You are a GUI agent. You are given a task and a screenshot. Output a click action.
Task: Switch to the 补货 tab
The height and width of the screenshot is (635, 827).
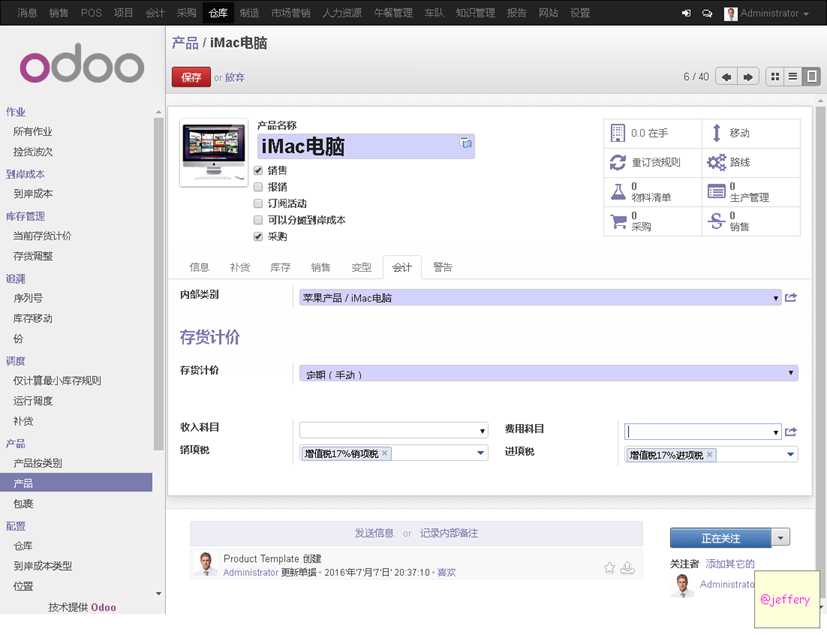(x=240, y=267)
